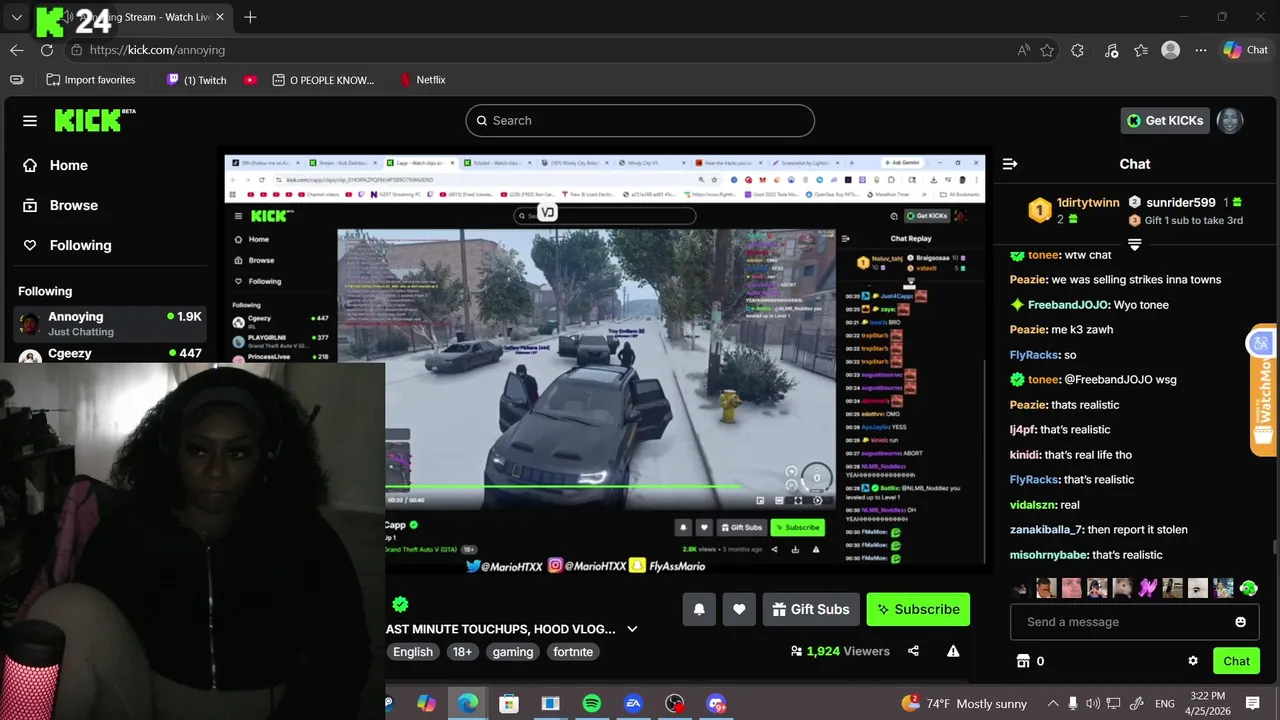The width and height of the screenshot is (1280, 720).
Task: Click the Gift Subs button
Action: (811, 609)
